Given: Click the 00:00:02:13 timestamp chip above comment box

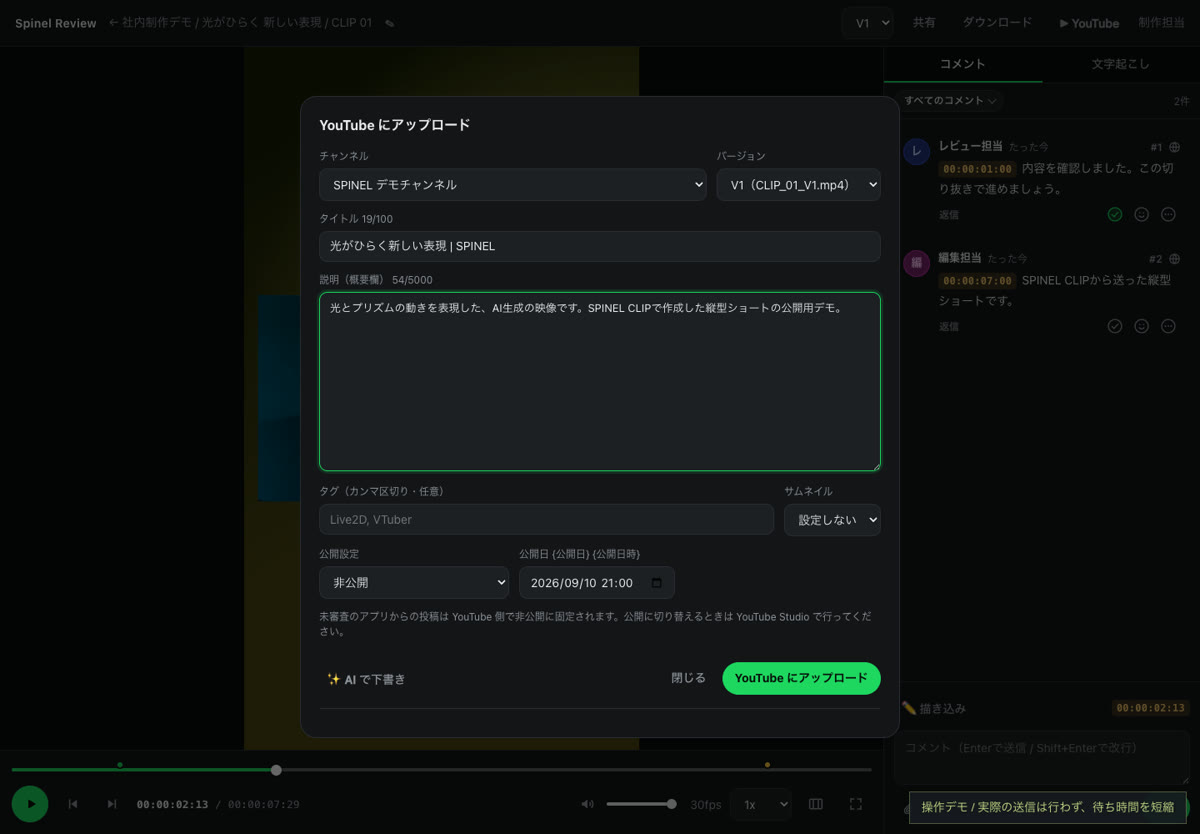Looking at the screenshot, I should tap(1150, 708).
